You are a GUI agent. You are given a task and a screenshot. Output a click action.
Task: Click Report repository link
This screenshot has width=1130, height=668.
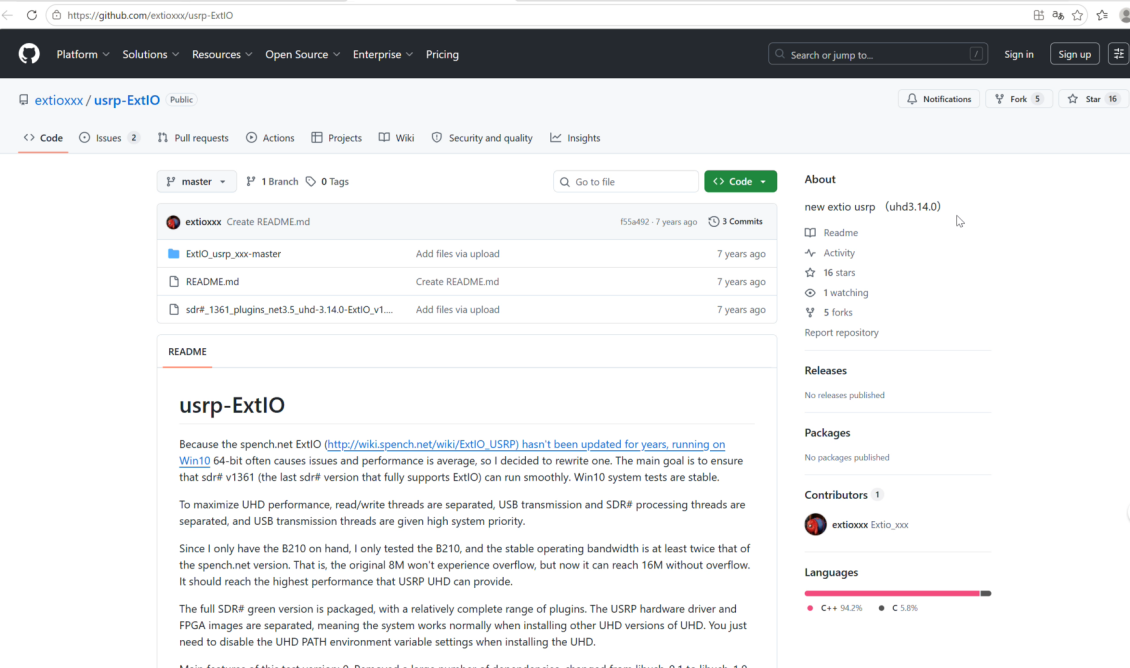[x=841, y=332]
